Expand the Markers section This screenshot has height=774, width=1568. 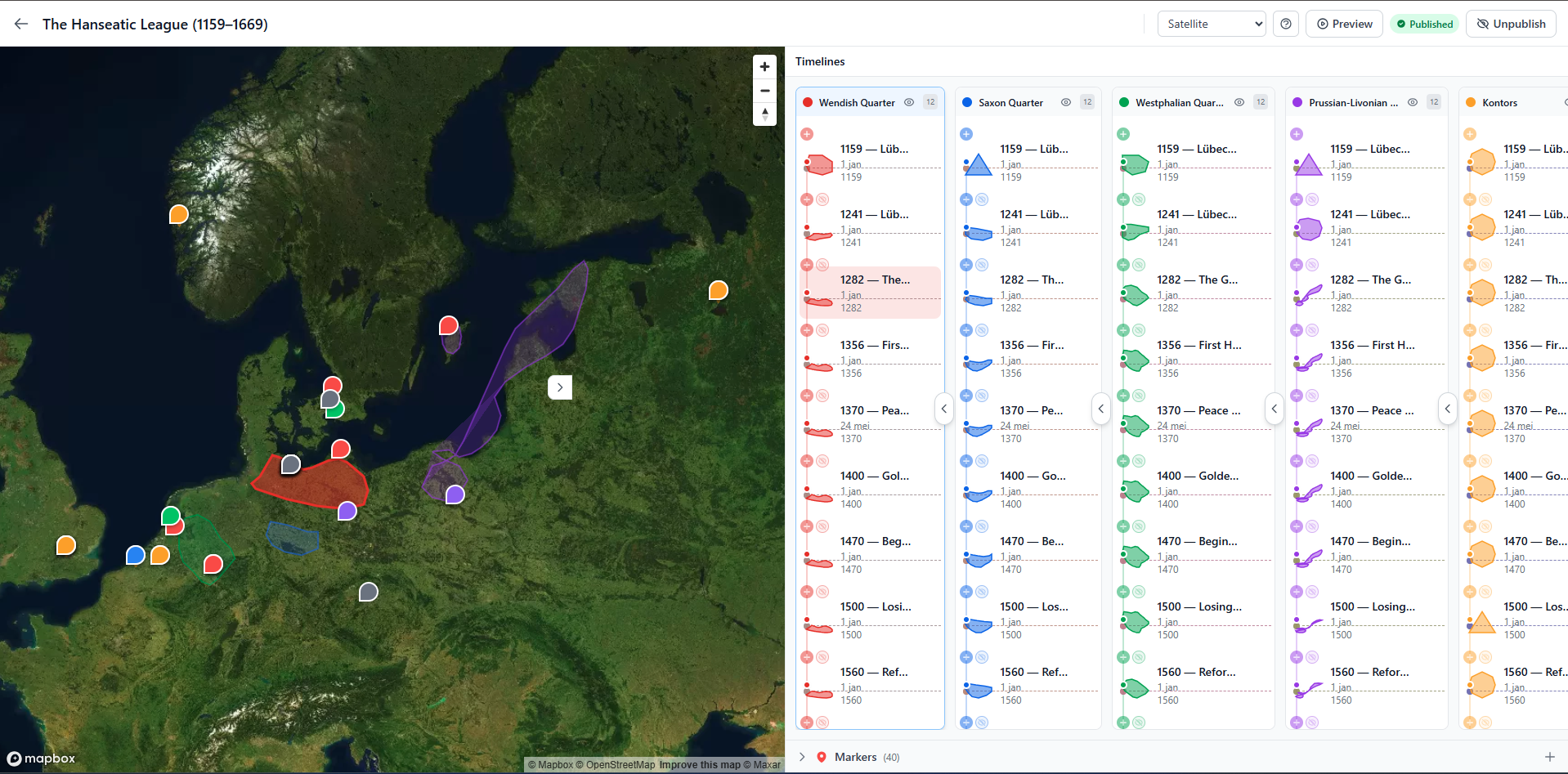tap(802, 757)
